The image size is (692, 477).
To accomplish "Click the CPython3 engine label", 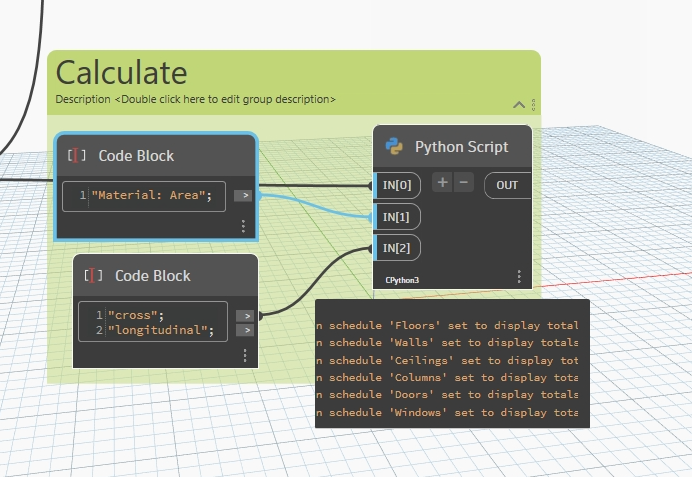I will 402,280.
